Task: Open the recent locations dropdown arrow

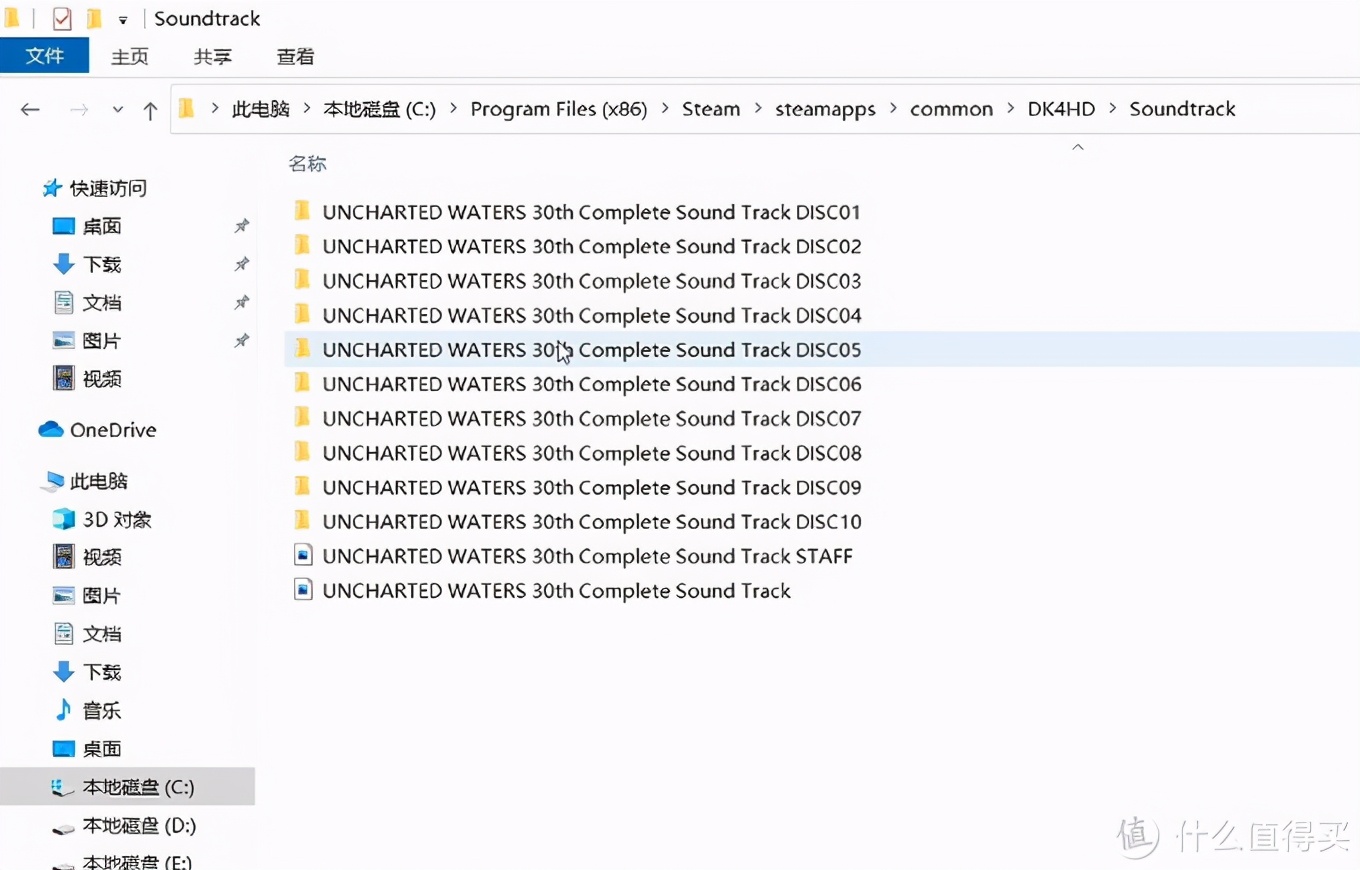Action: point(118,110)
